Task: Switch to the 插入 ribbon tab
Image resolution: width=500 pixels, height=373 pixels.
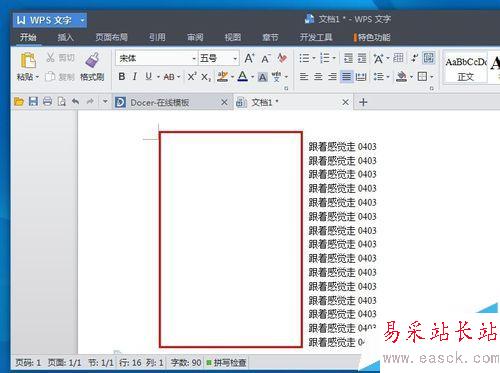Action: [x=65, y=37]
